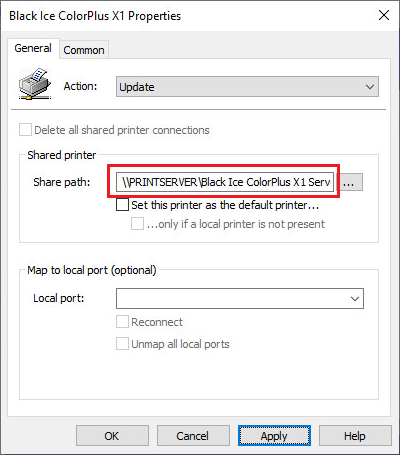400x455 pixels.
Task: Close the Black Ice ColorPlus X1 Properties dialog
Action: tap(384, 15)
